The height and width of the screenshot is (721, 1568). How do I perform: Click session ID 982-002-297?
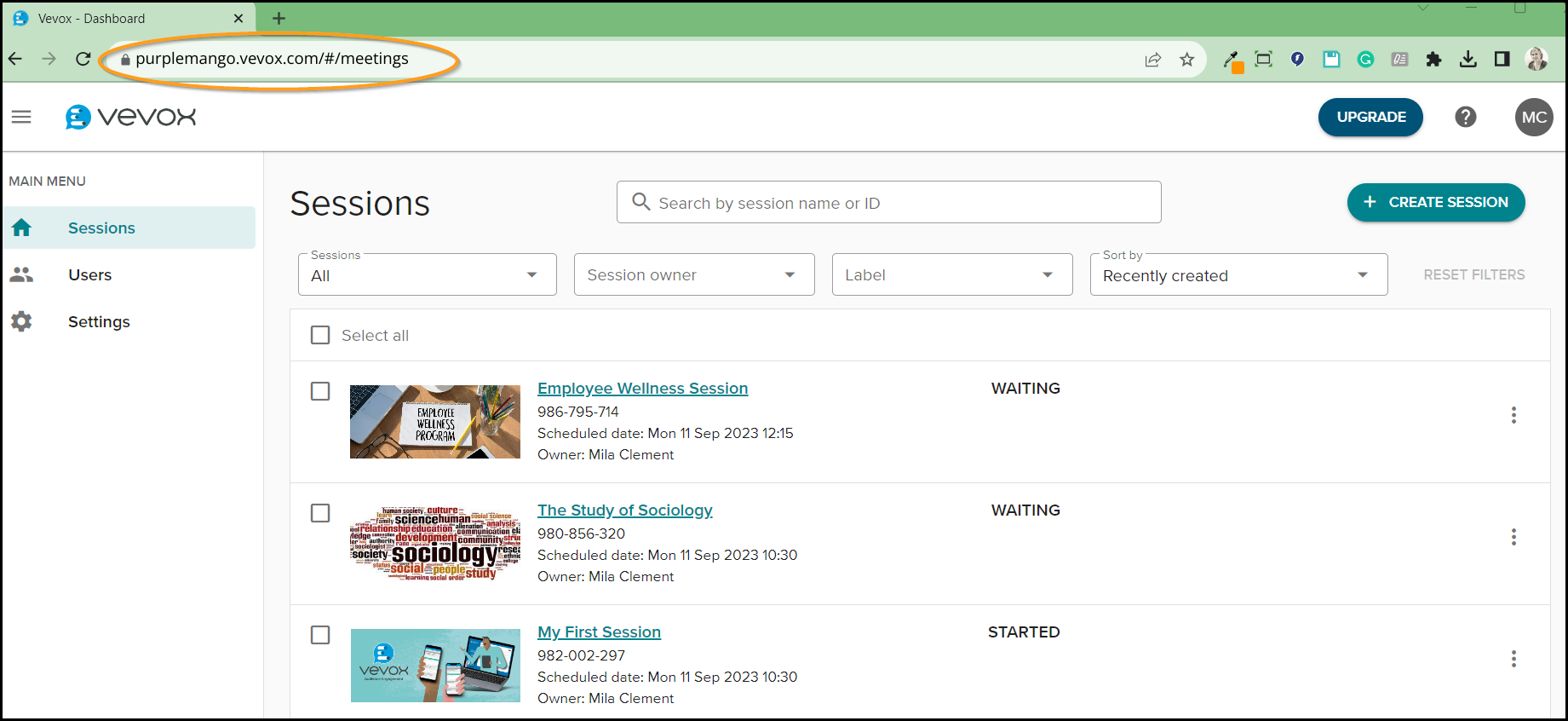tap(581, 655)
